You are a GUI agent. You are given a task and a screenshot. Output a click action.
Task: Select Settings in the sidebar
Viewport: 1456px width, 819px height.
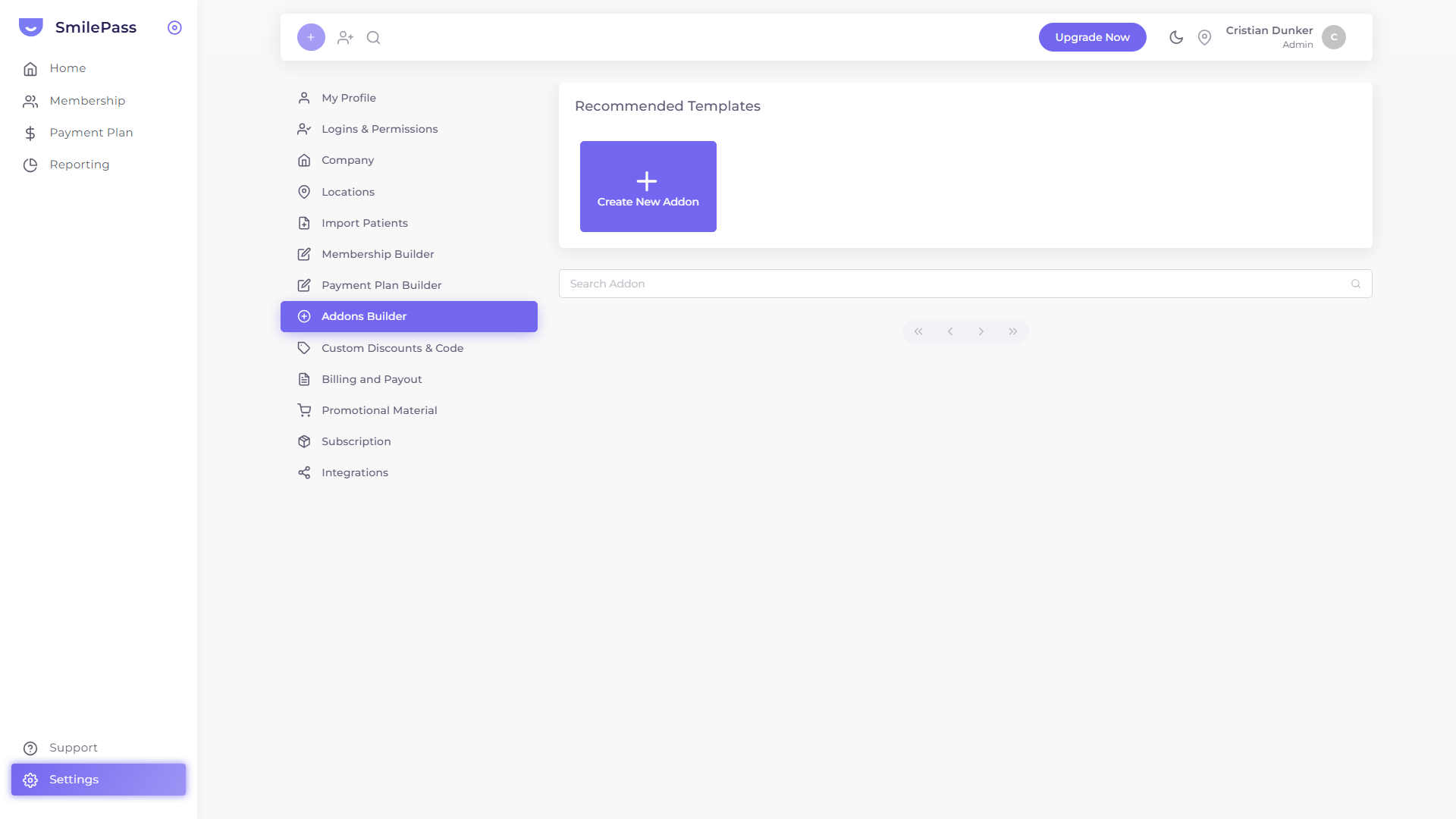(99, 780)
